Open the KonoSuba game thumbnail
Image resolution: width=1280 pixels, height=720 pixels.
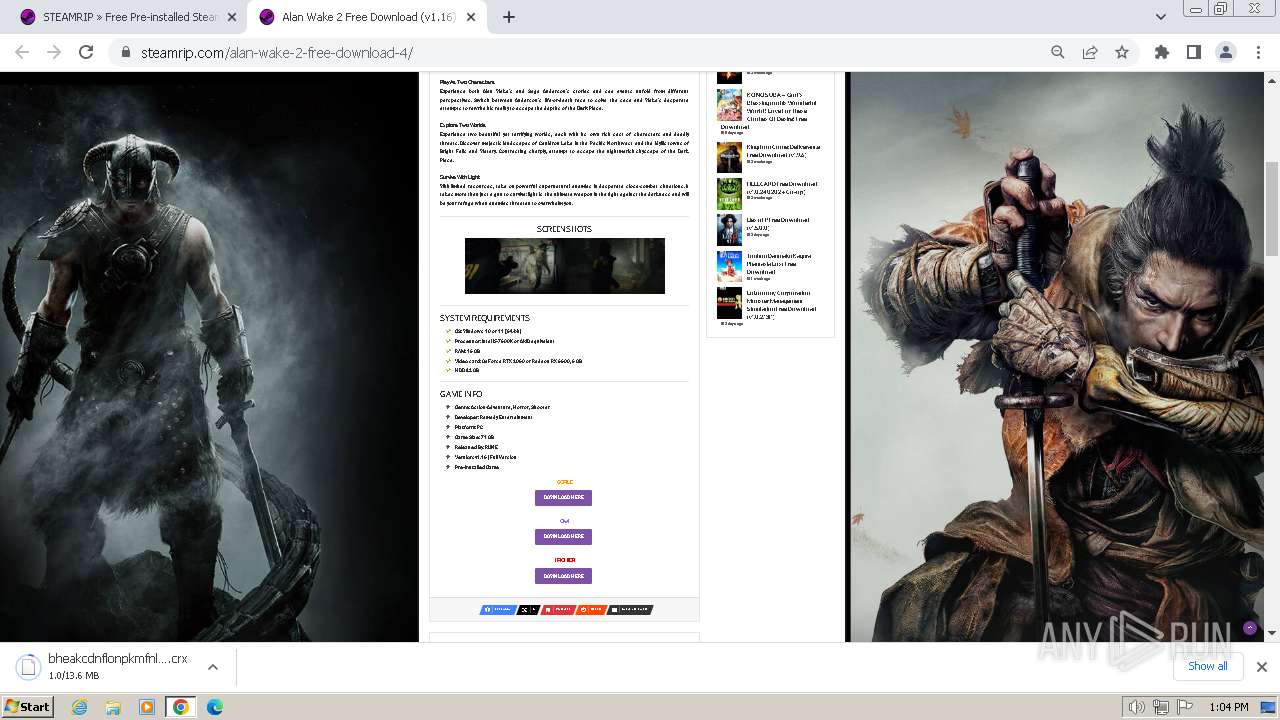[729, 106]
